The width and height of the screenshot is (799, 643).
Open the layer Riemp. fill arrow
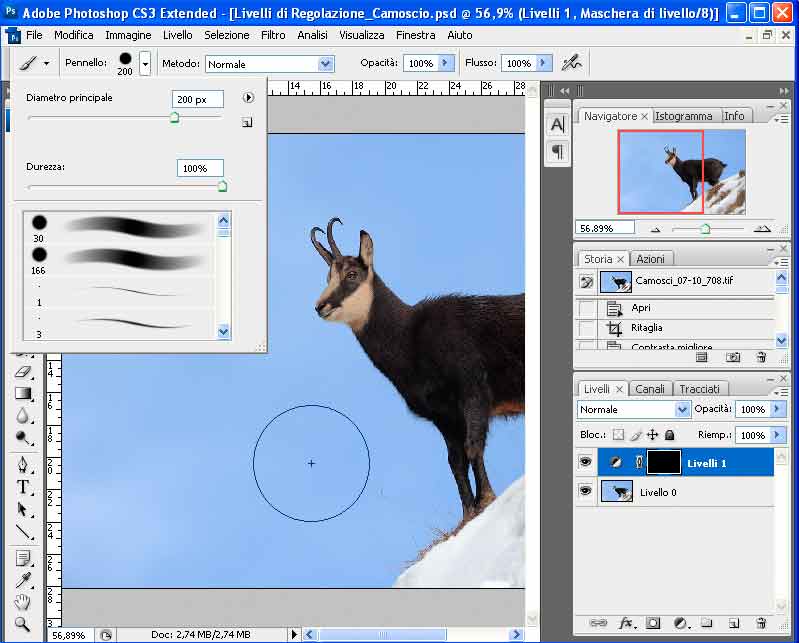777,435
